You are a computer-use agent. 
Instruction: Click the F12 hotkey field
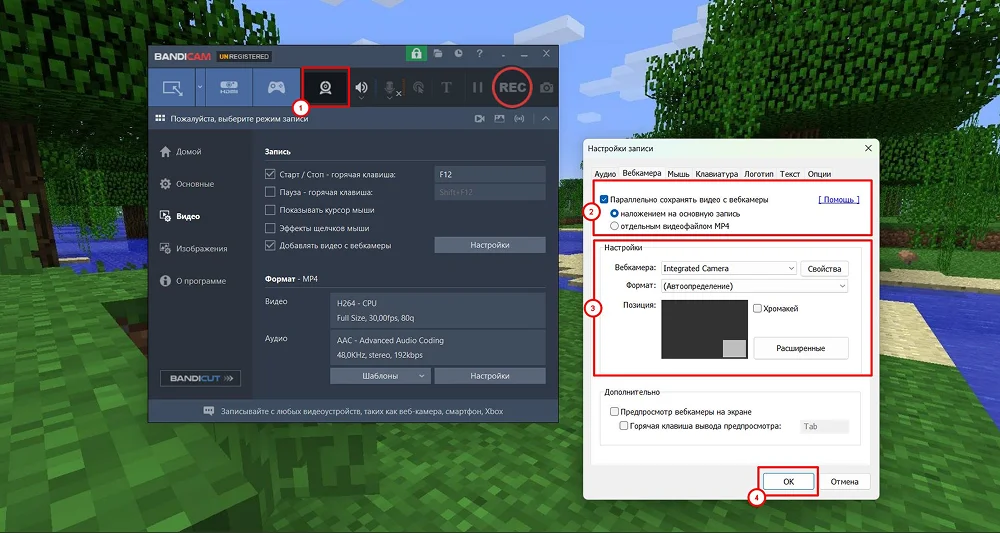[490, 174]
